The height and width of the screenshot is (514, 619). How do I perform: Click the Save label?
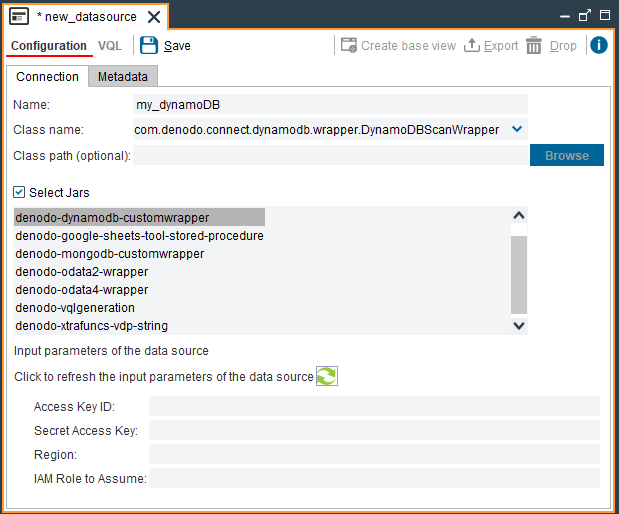click(x=177, y=46)
